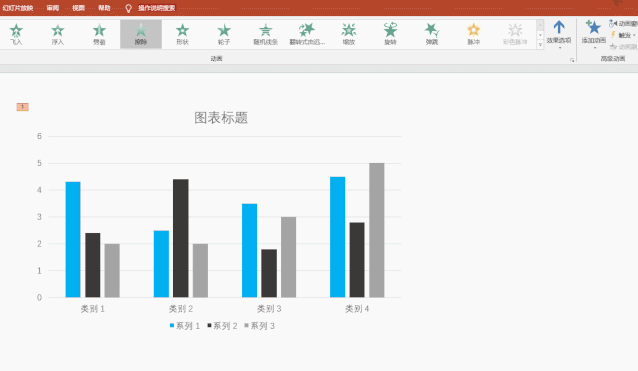Open the 效果选项 (Effect Options) dropdown
Image resolution: width=638 pixels, height=371 pixels.
coord(559,35)
